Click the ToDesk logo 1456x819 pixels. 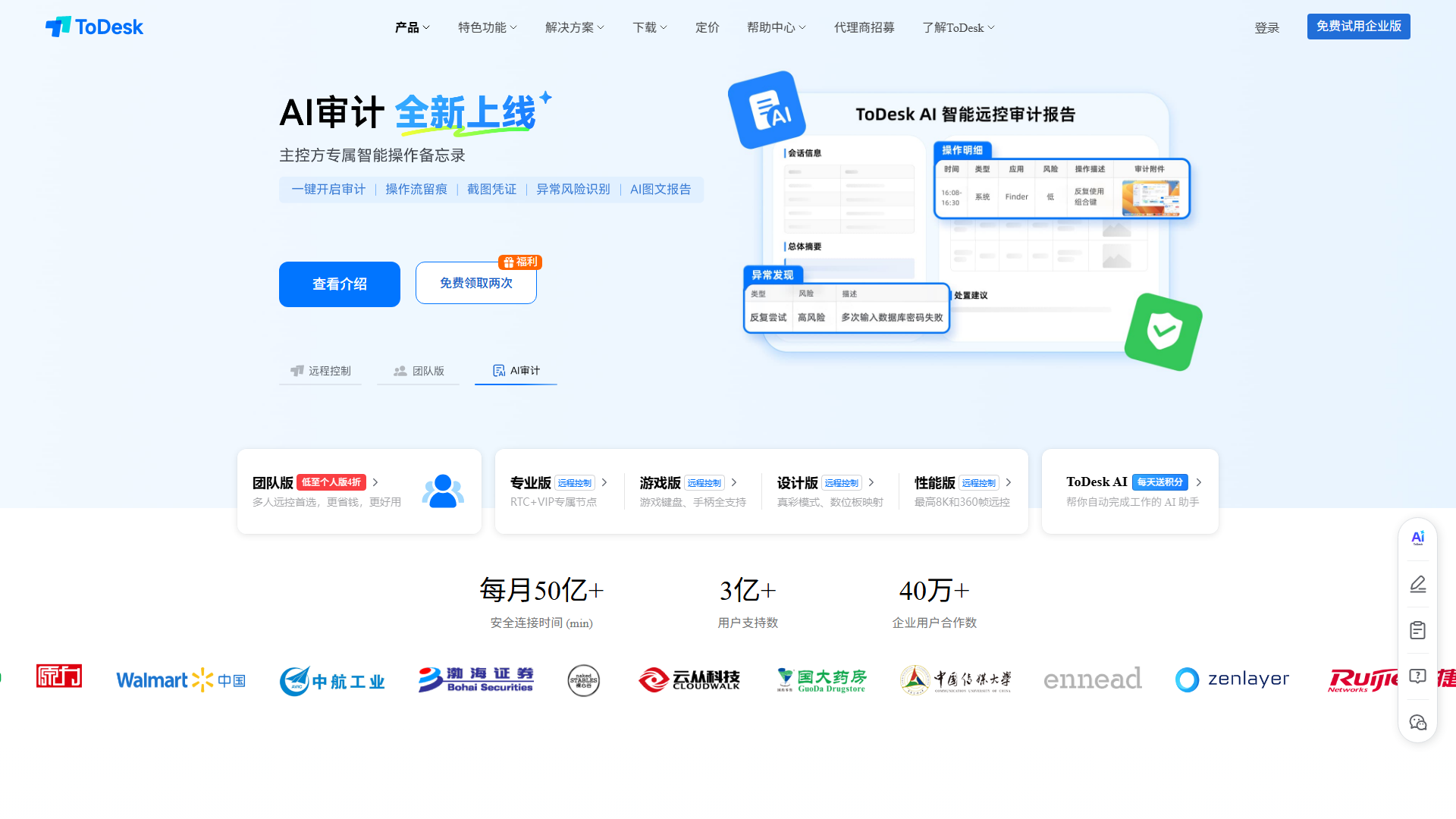[x=94, y=27]
